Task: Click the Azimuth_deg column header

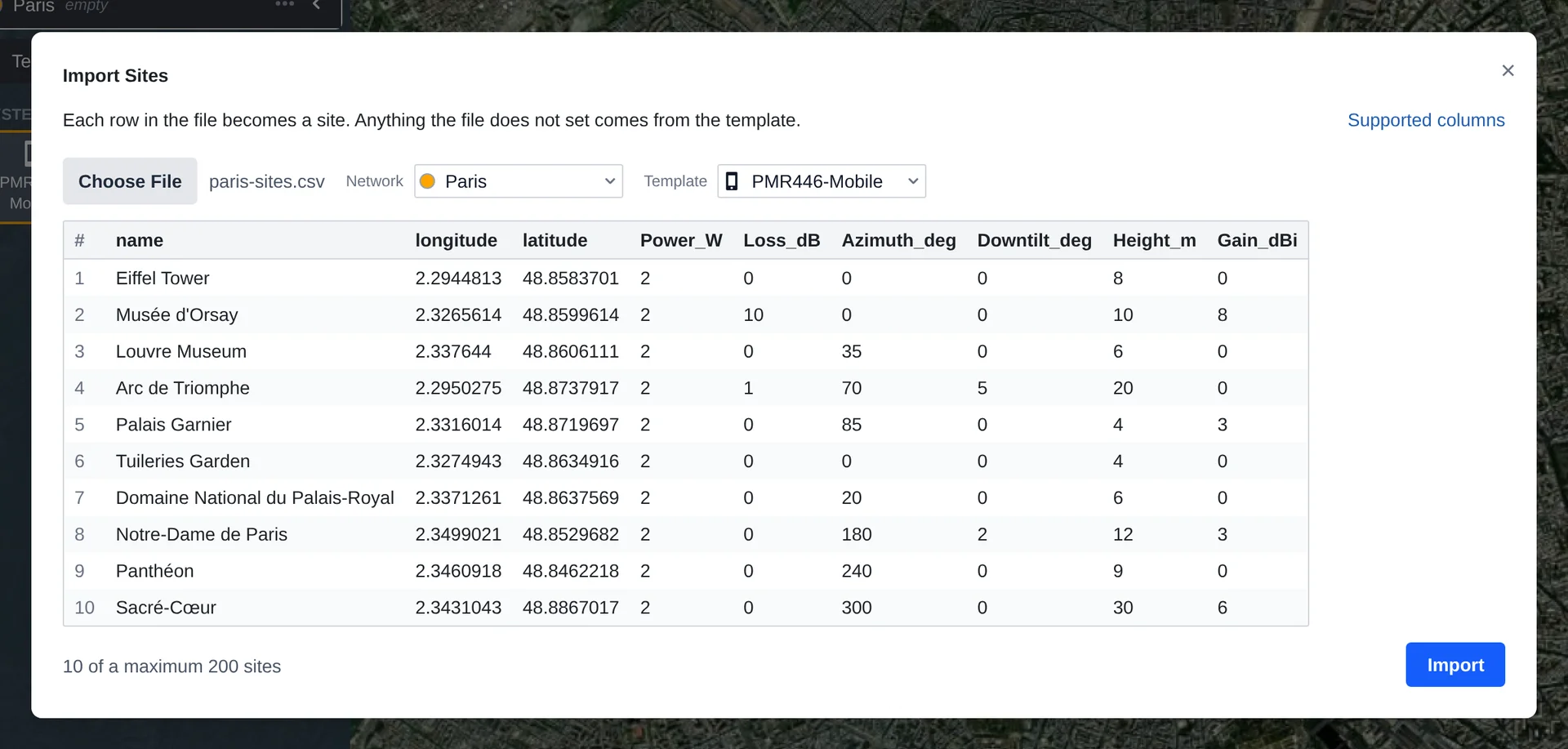Action: point(898,240)
